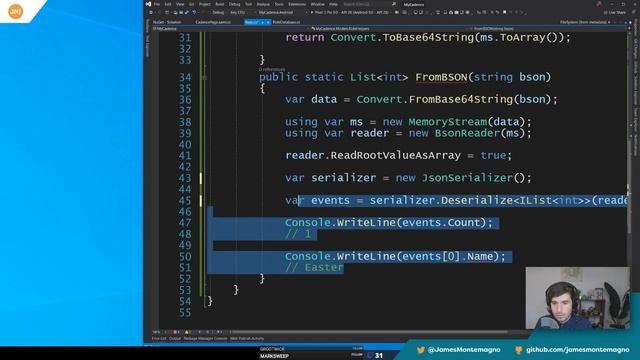The width and height of the screenshot is (640, 360).
Task: Collapse the FromBSON method outline
Action: (205, 77)
